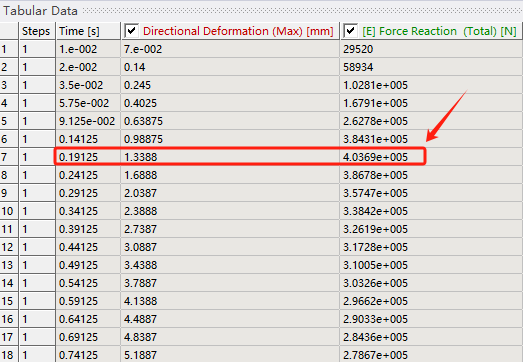
Task: Select deformation cell 4.4887
Action: coord(230,320)
